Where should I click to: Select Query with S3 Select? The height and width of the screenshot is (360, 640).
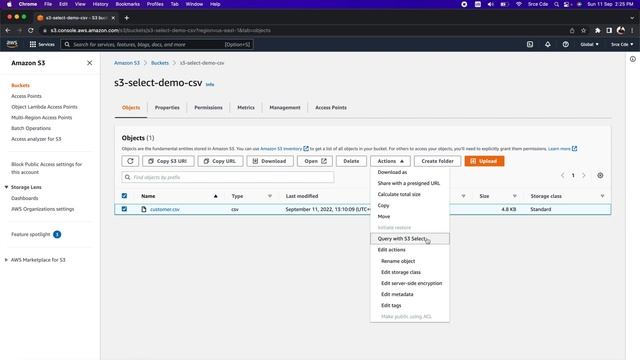[410, 238]
